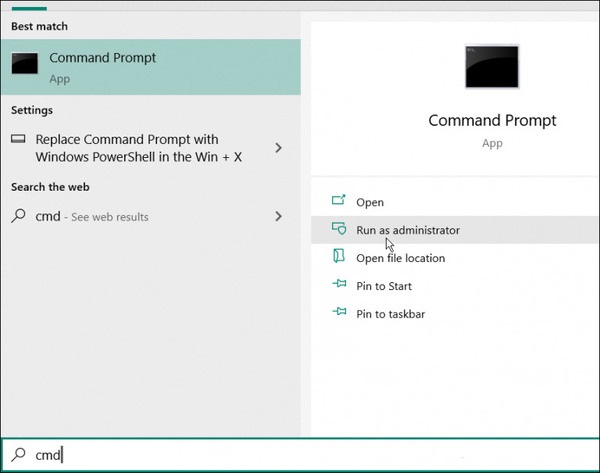The height and width of the screenshot is (473, 600).
Task: Click the Settings result monitor icon
Action: 18,139
